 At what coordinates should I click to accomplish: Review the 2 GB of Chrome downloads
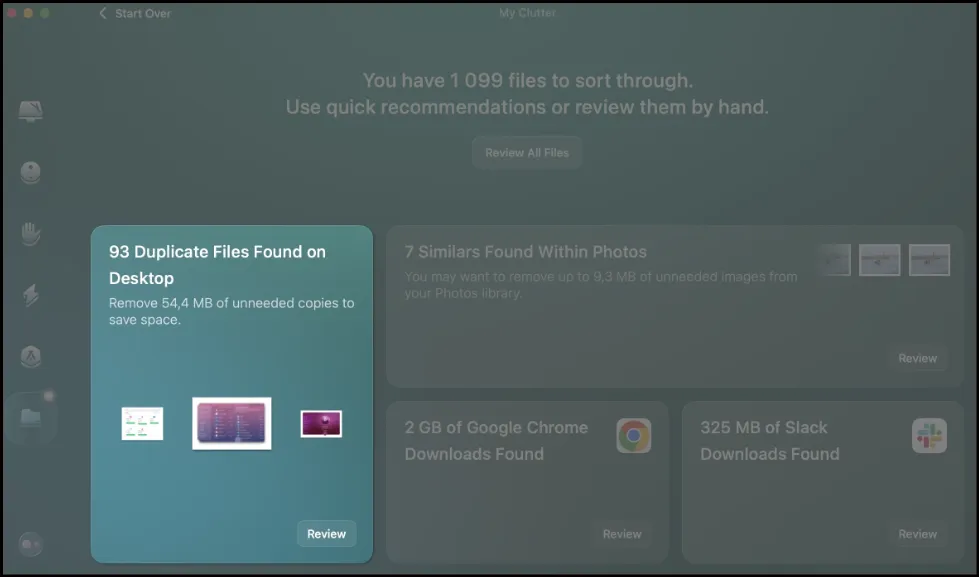(x=622, y=534)
